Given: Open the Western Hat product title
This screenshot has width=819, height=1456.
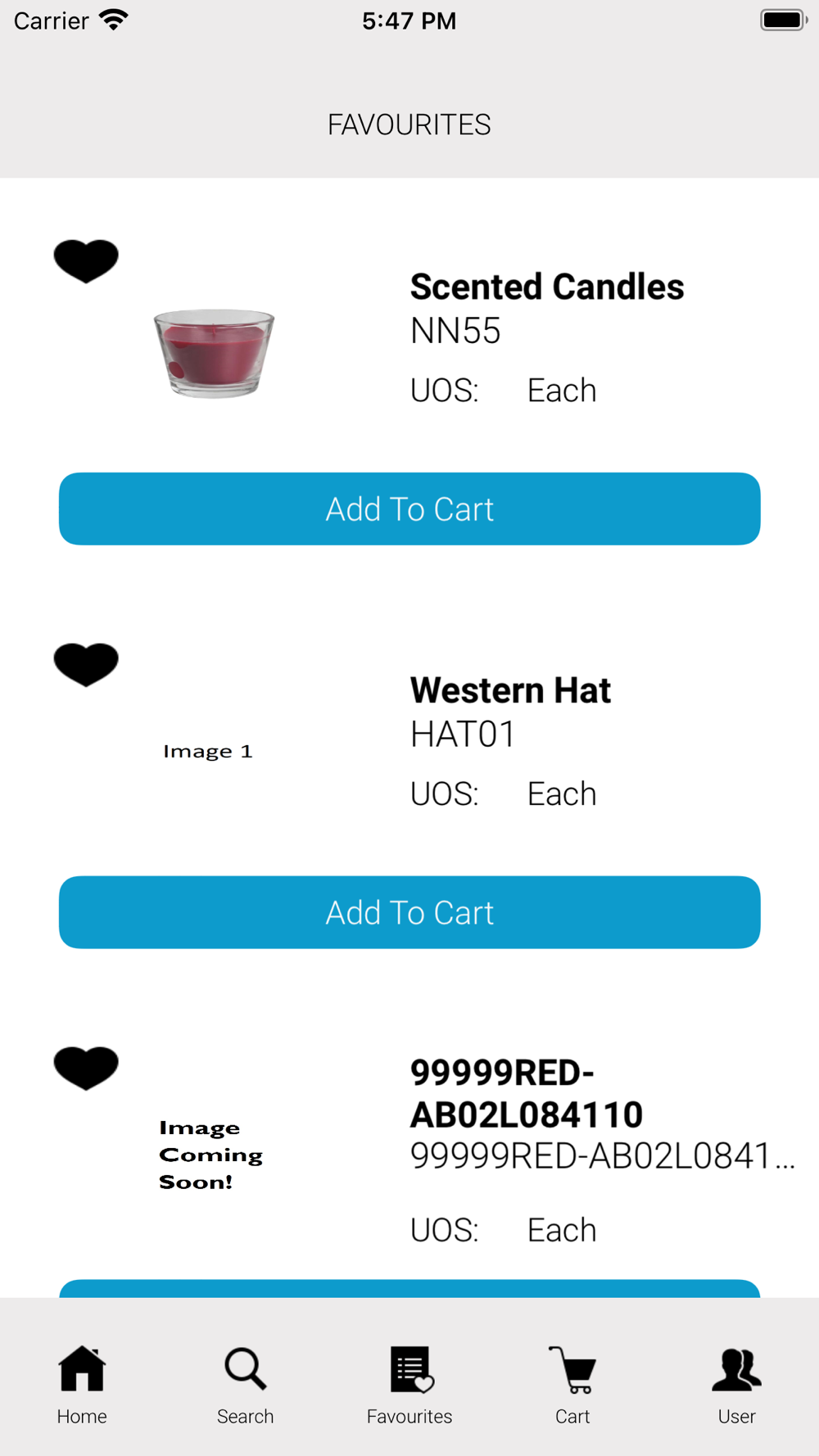Looking at the screenshot, I should pyautogui.click(x=510, y=690).
